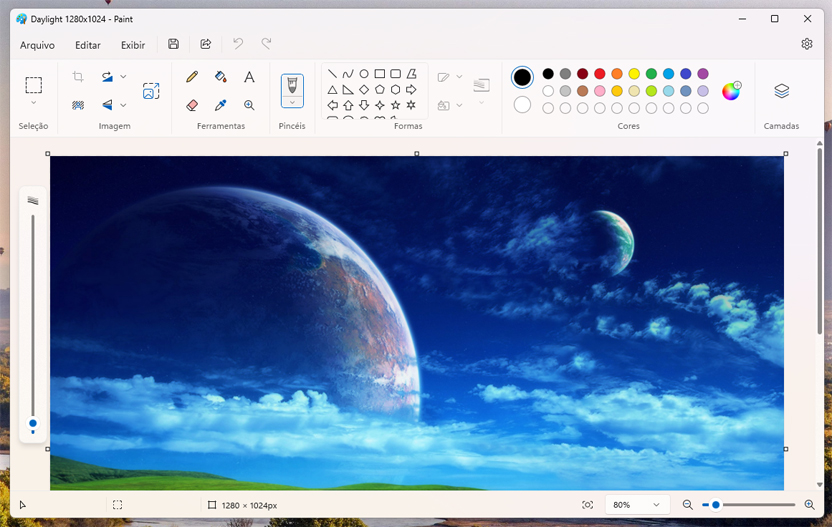Choose the line shape
832x527 pixels.
[332, 74]
